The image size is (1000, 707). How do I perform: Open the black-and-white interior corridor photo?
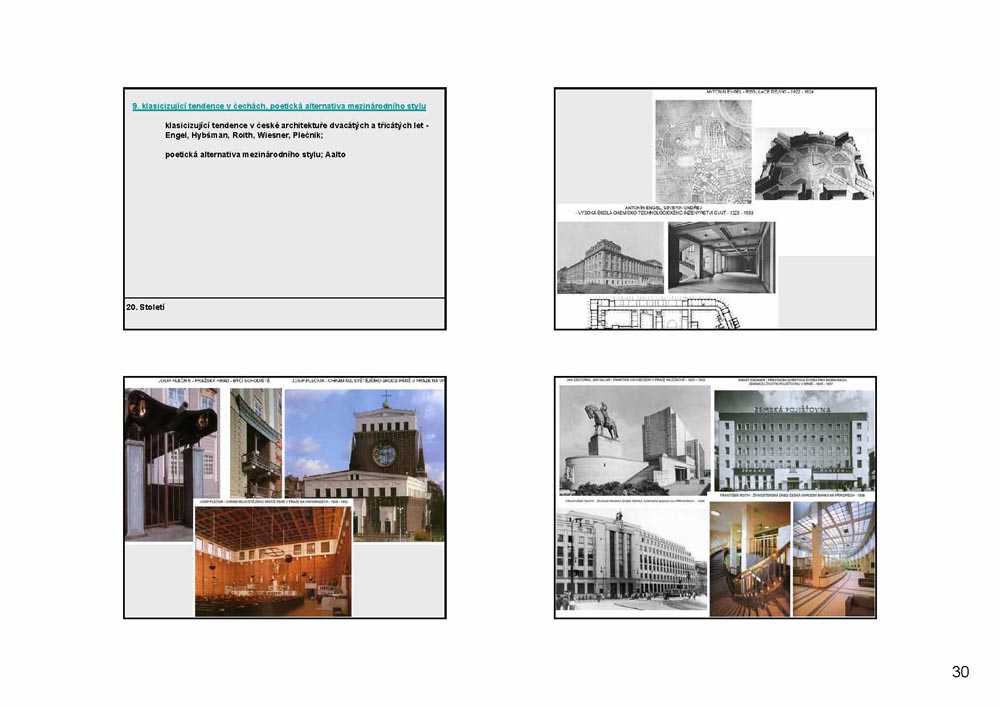[721, 258]
